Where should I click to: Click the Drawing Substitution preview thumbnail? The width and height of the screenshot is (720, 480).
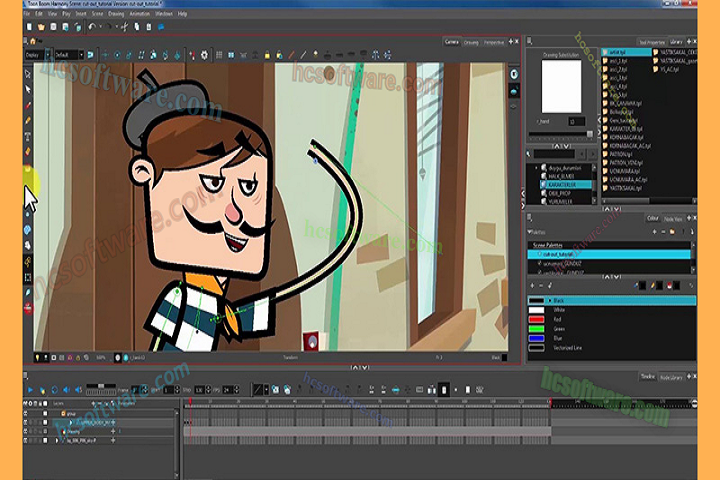coord(561,86)
